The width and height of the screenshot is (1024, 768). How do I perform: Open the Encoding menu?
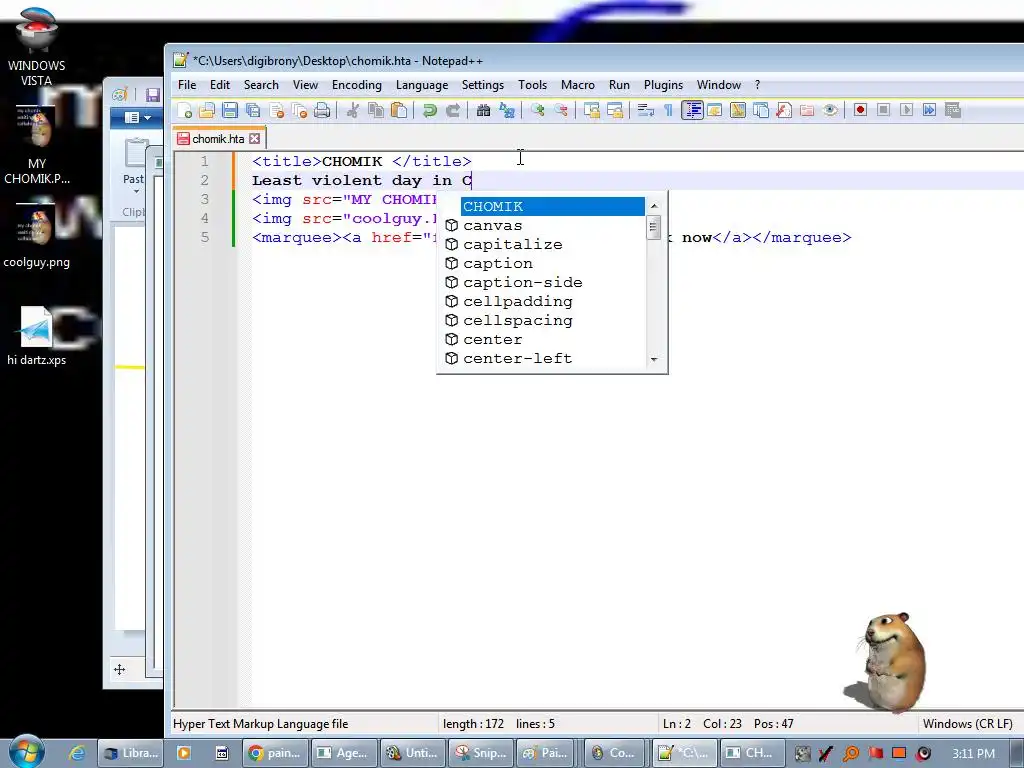click(x=357, y=85)
